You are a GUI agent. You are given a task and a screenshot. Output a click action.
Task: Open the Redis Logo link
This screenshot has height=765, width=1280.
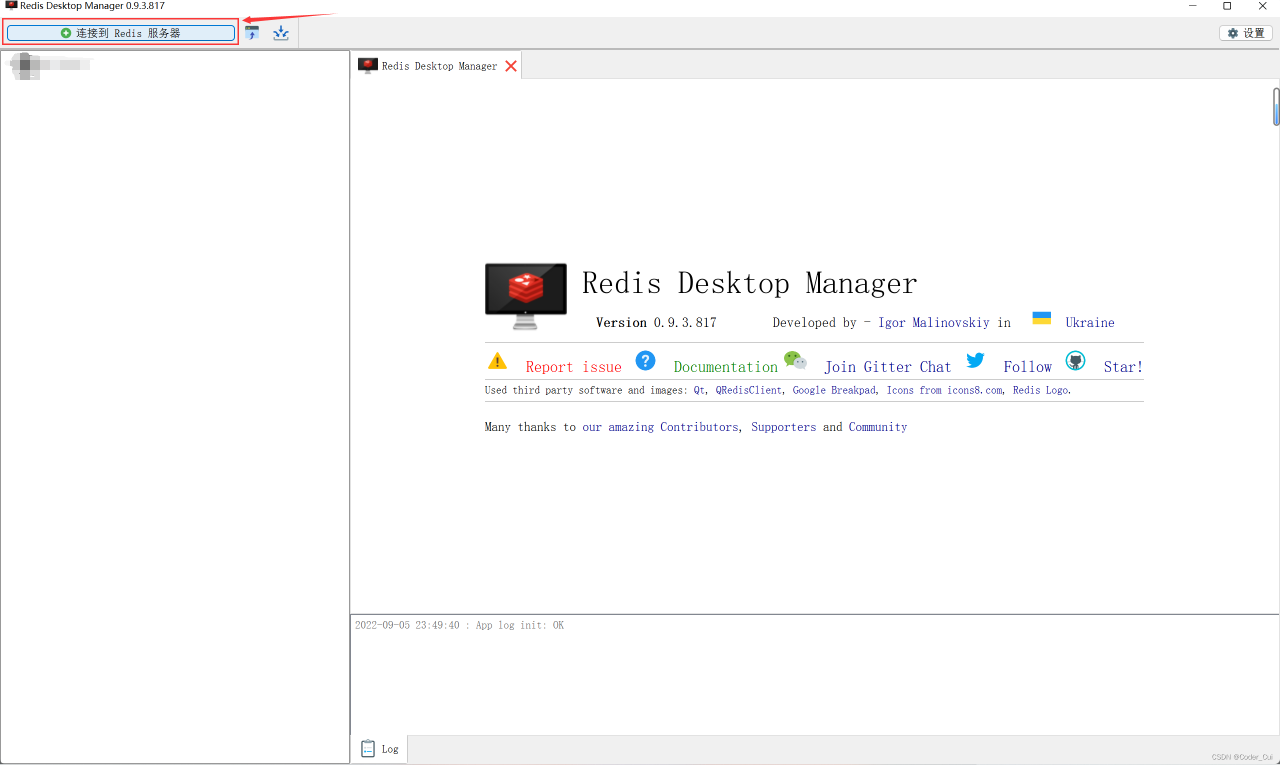[1040, 391]
